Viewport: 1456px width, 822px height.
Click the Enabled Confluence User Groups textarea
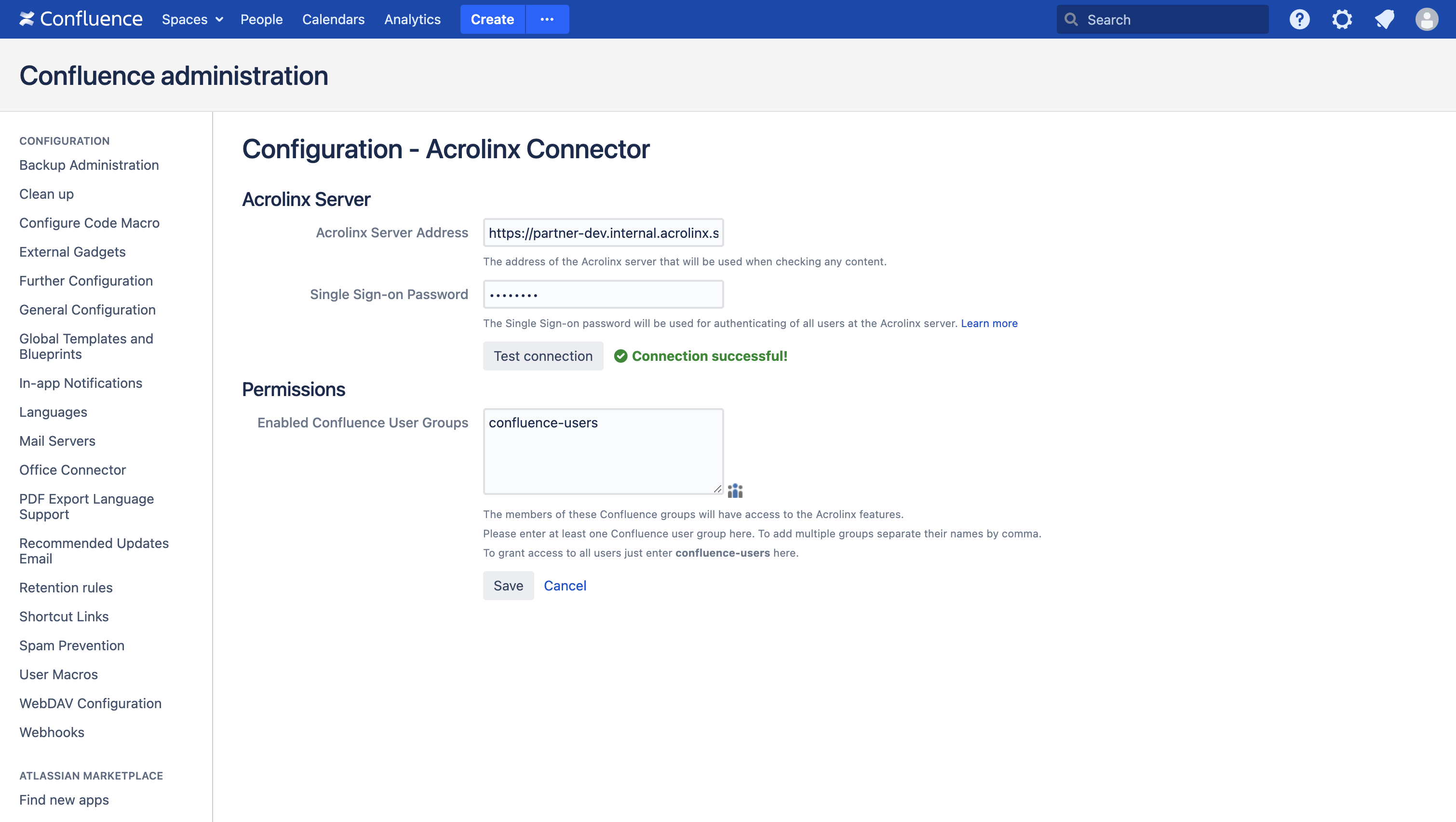603,452
